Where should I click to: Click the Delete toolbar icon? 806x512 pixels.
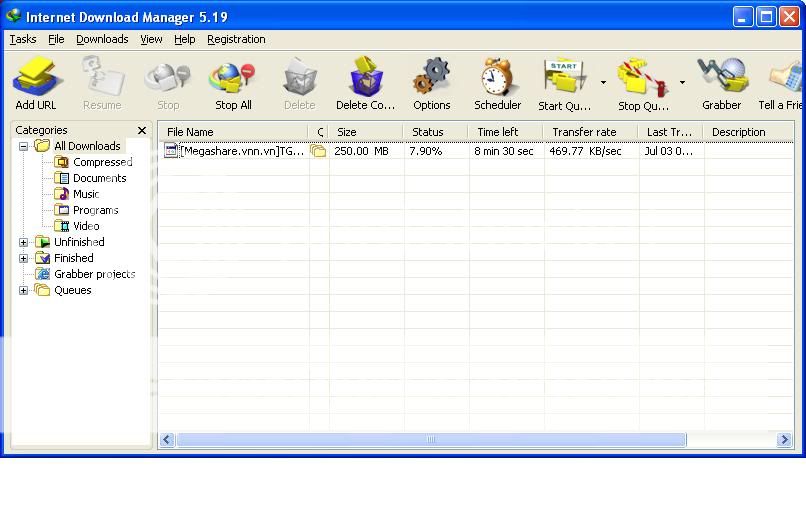pos(300,77)
